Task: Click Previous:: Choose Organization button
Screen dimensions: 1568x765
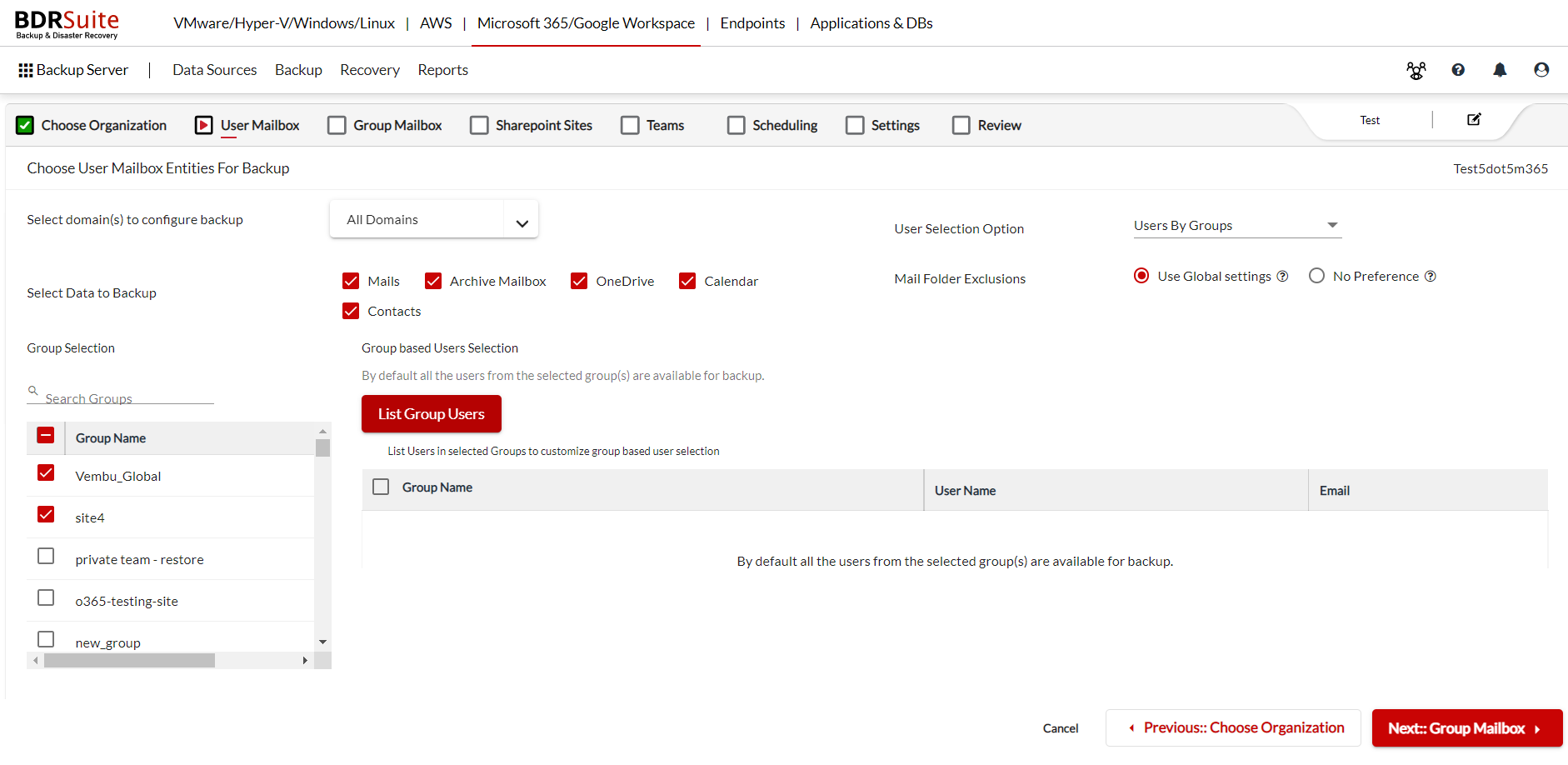Action: pos(1233,727)
